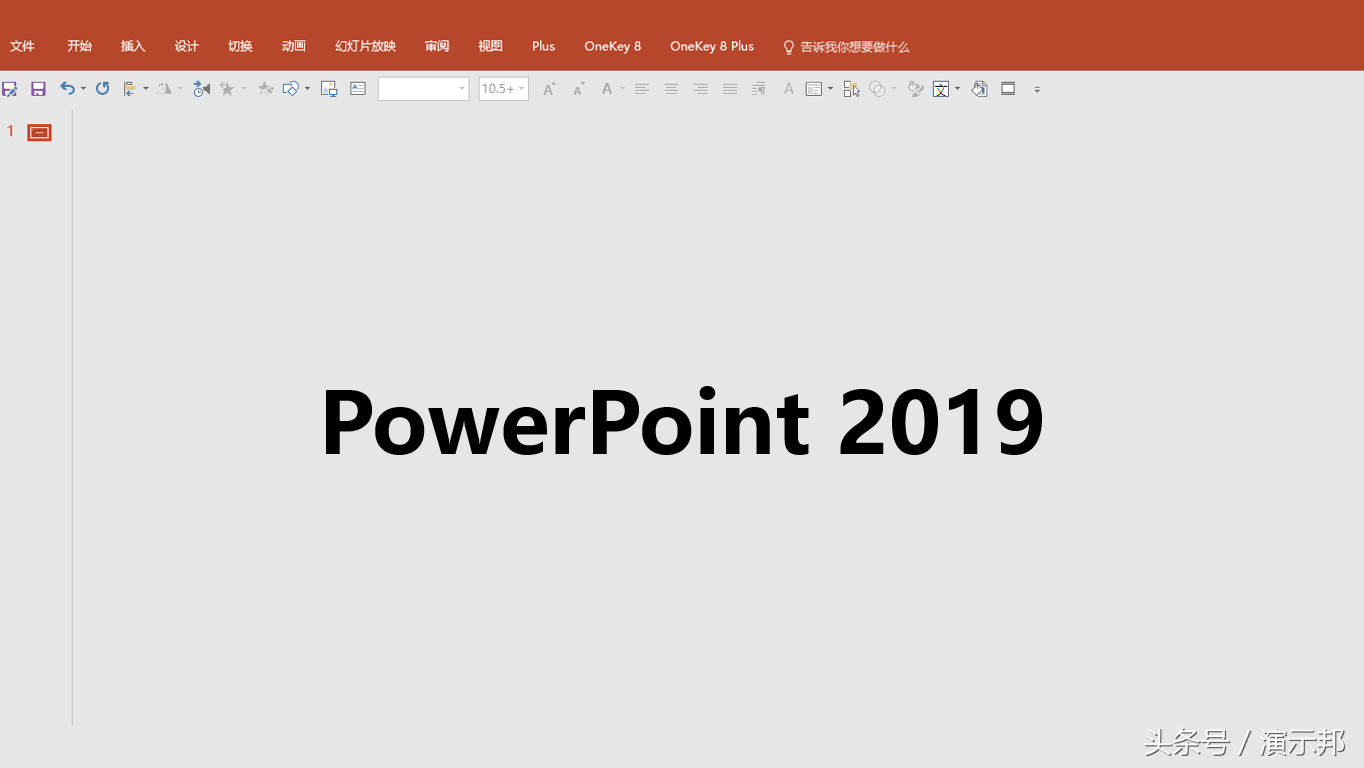Viewport: 1364px width, 768px height.
Task: Open the 幻灯片放映 tab
Action: (366, 46)
